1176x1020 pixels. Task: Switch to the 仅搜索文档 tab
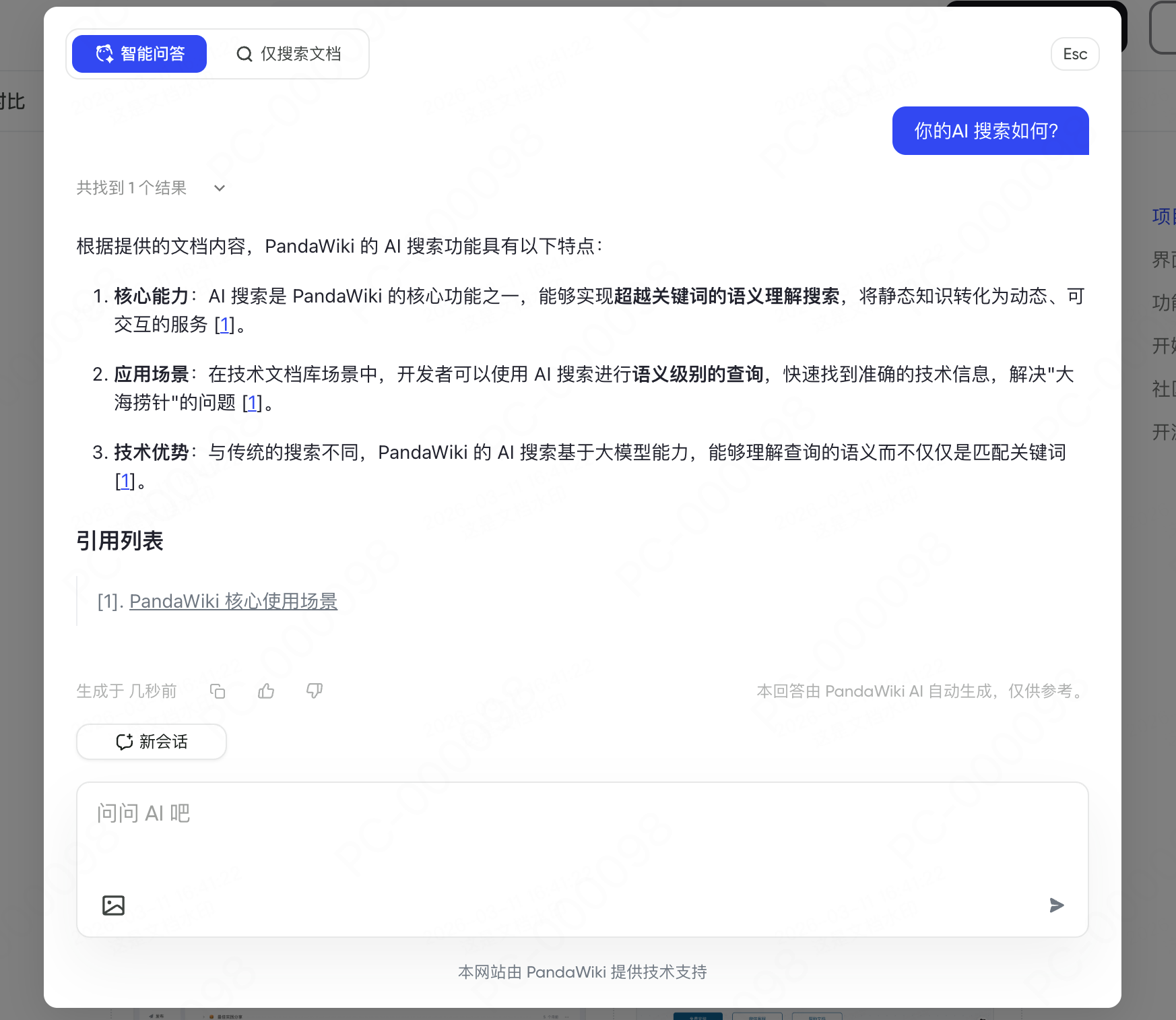click(x=288, y=54)
